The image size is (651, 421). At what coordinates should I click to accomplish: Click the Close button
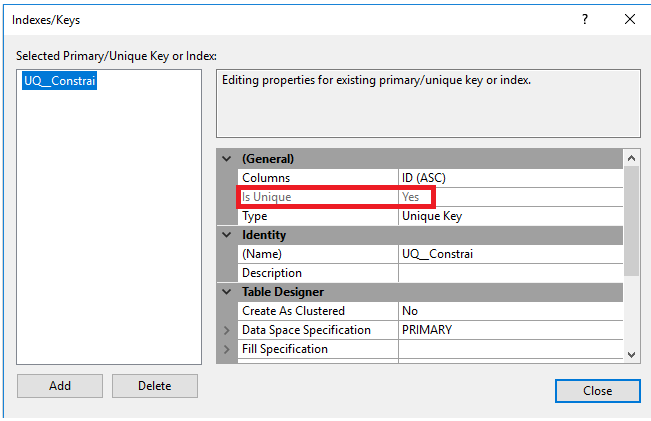pyautogui.click(x=597, y=390)
